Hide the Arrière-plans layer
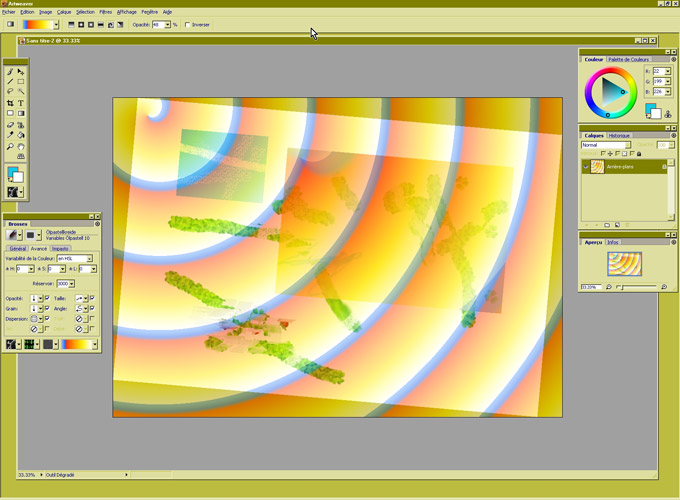 pyautogui.click(x=586, y=167)
